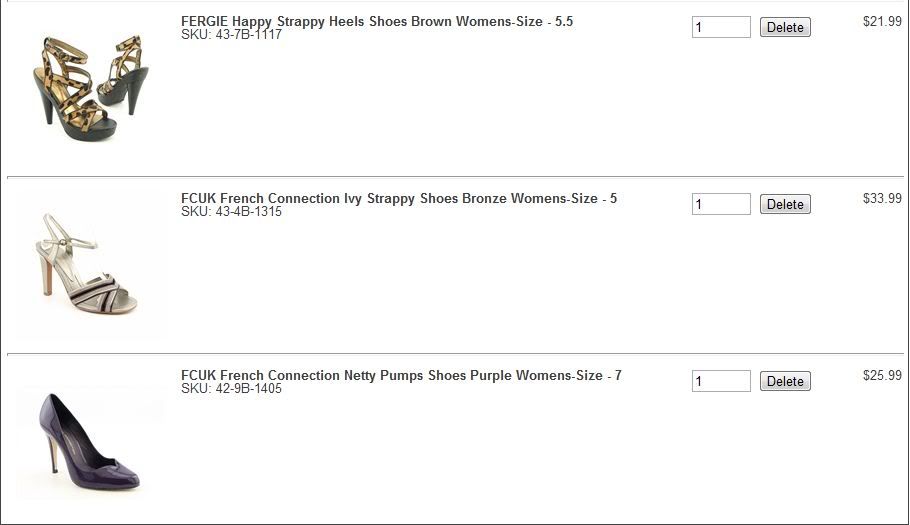The height and width of the screenshot is (525, 910).
Task: Click the smaller rear FERGIE heel image
Action: (124, 74)
